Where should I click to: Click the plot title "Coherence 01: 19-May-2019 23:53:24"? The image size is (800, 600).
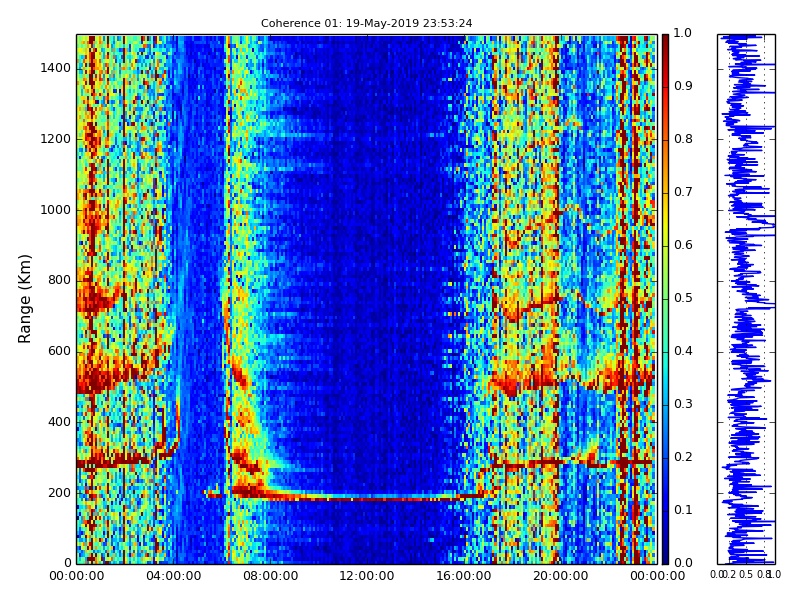tap(366, 23)
